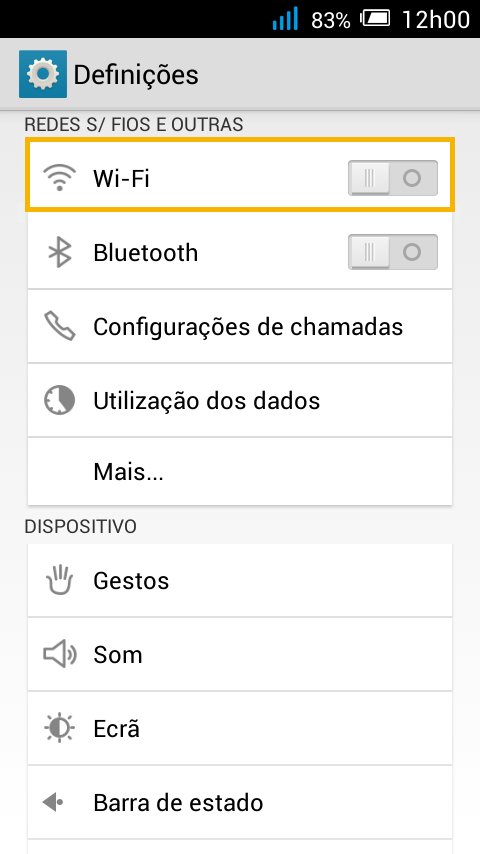Open the Bluetooth settings label
480x854 pixels.
145,253
